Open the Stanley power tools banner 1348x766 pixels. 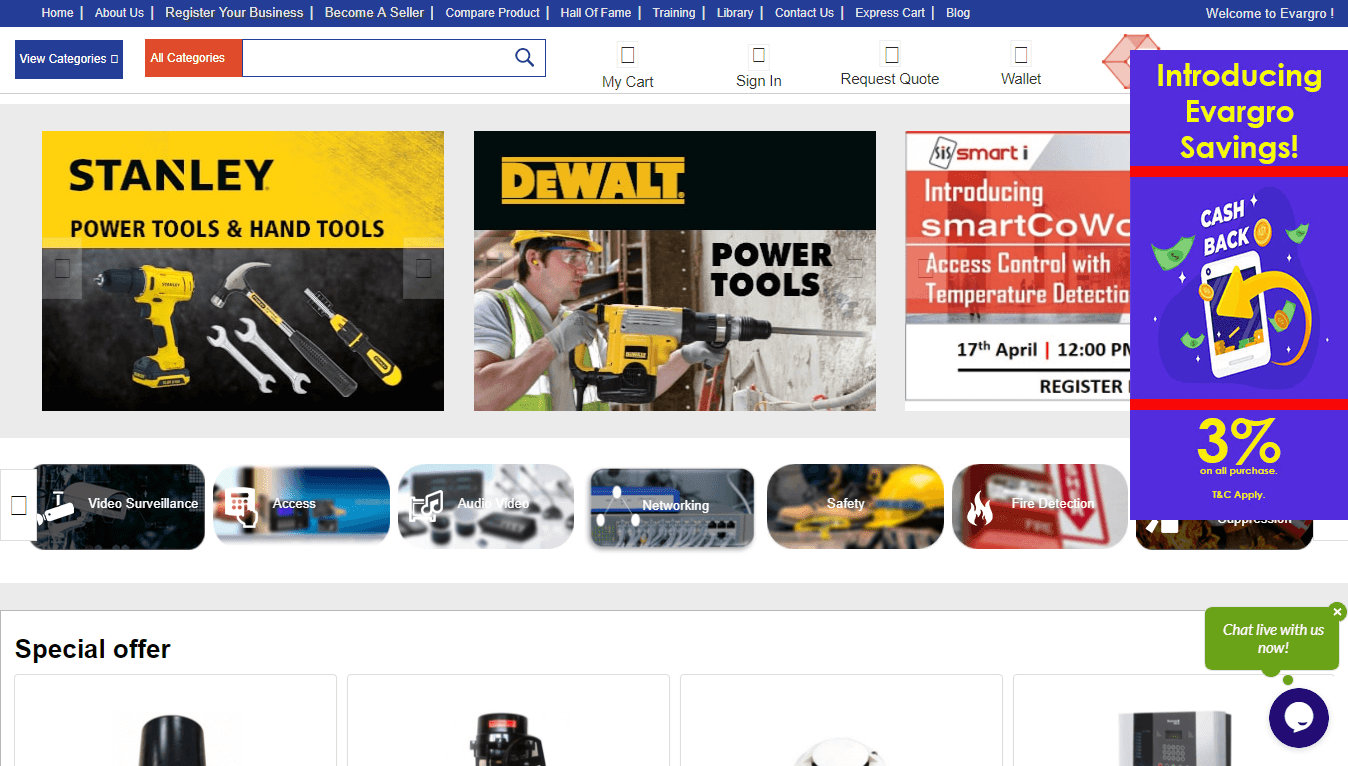pyautogui.click(x=243, y=271)
